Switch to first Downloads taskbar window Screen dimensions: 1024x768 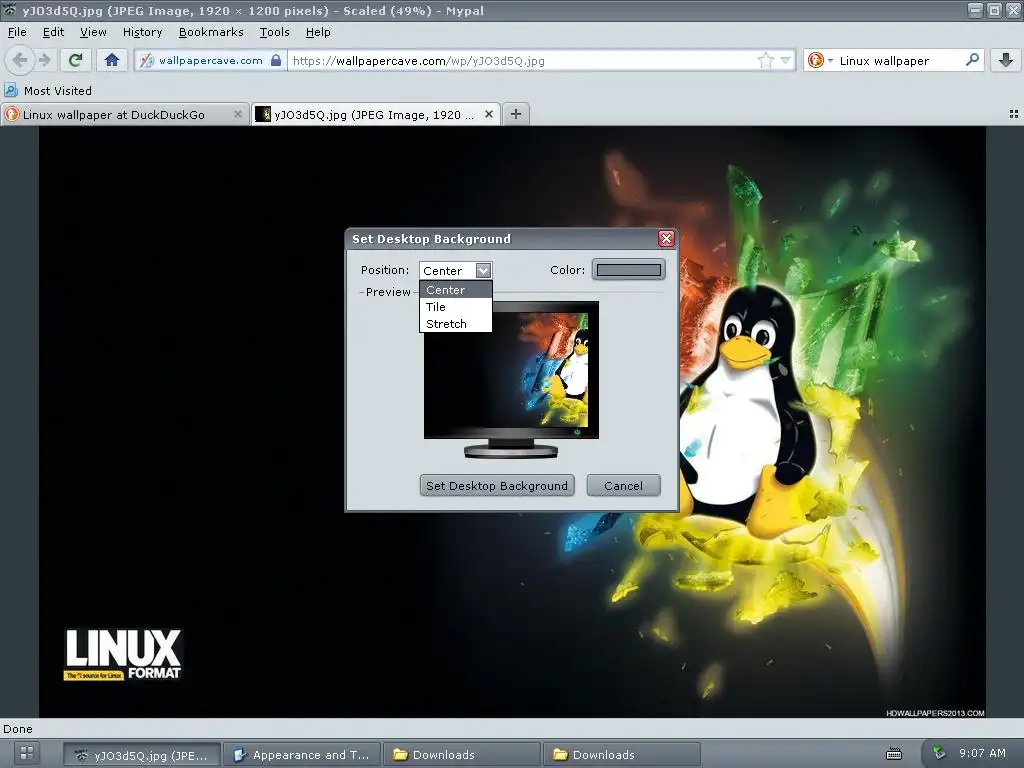pos(462,755)
